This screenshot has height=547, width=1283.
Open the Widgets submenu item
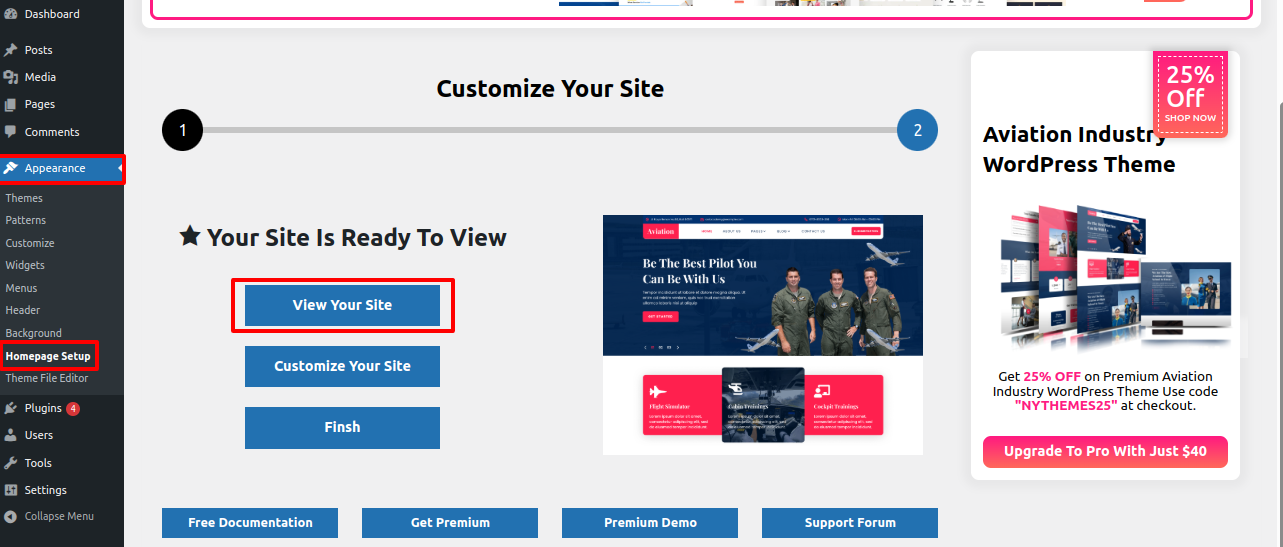click(x=25, y=265)
